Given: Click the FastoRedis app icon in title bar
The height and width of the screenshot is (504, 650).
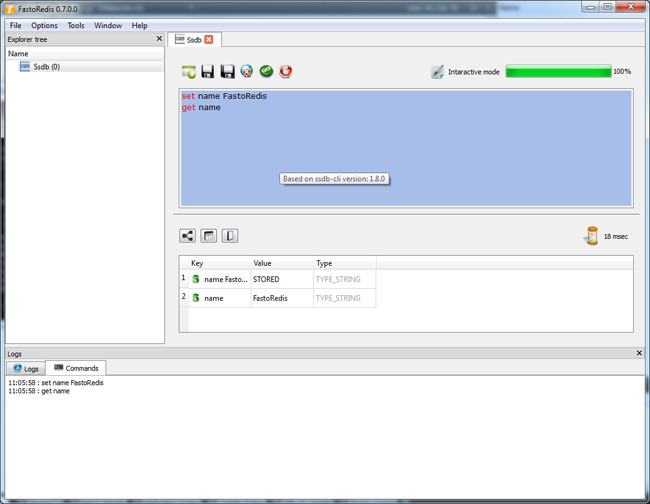Looking at the screenshot, I should 10,9.
